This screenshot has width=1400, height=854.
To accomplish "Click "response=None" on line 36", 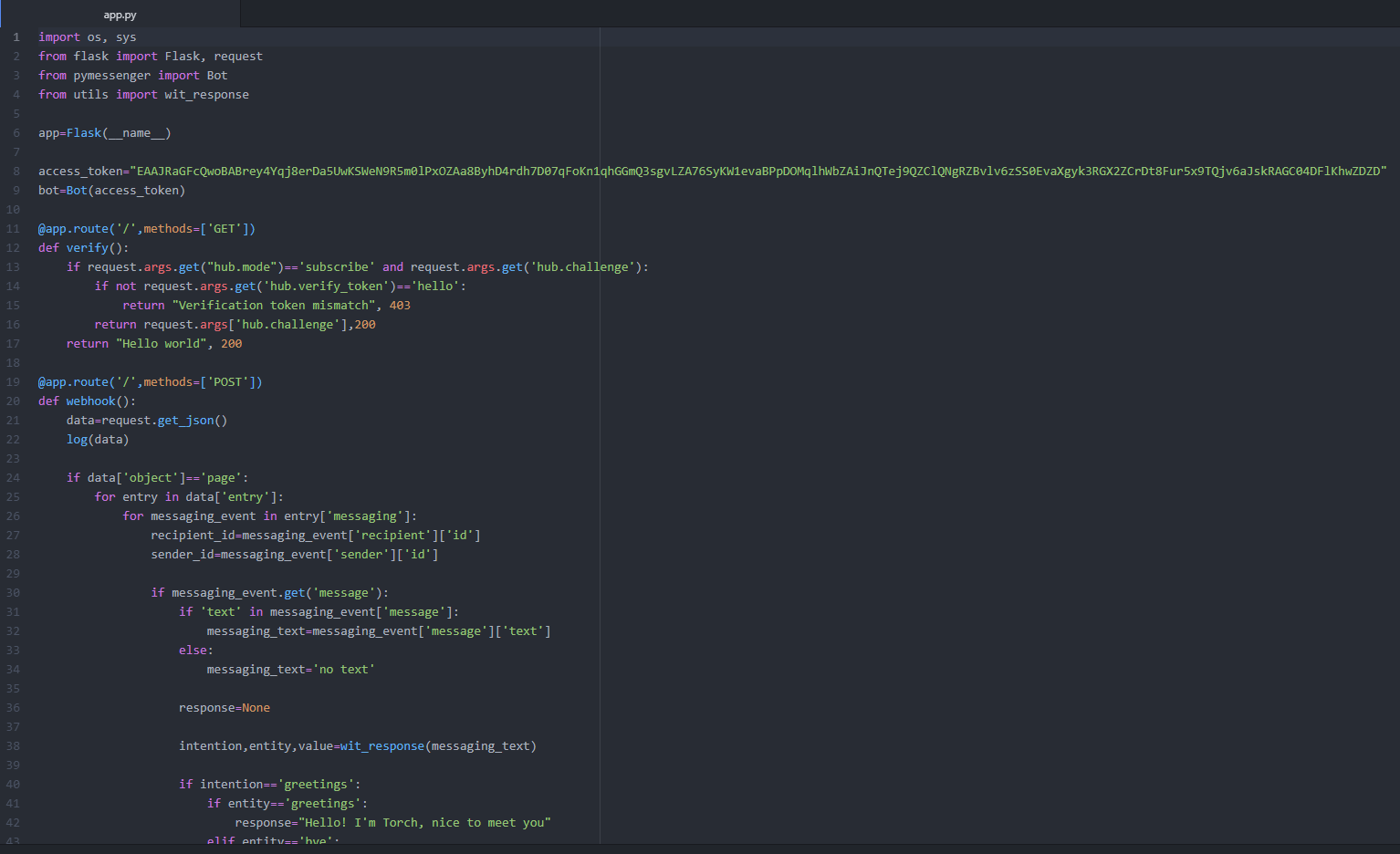I will pyautogui.click(x=225, y=708).
